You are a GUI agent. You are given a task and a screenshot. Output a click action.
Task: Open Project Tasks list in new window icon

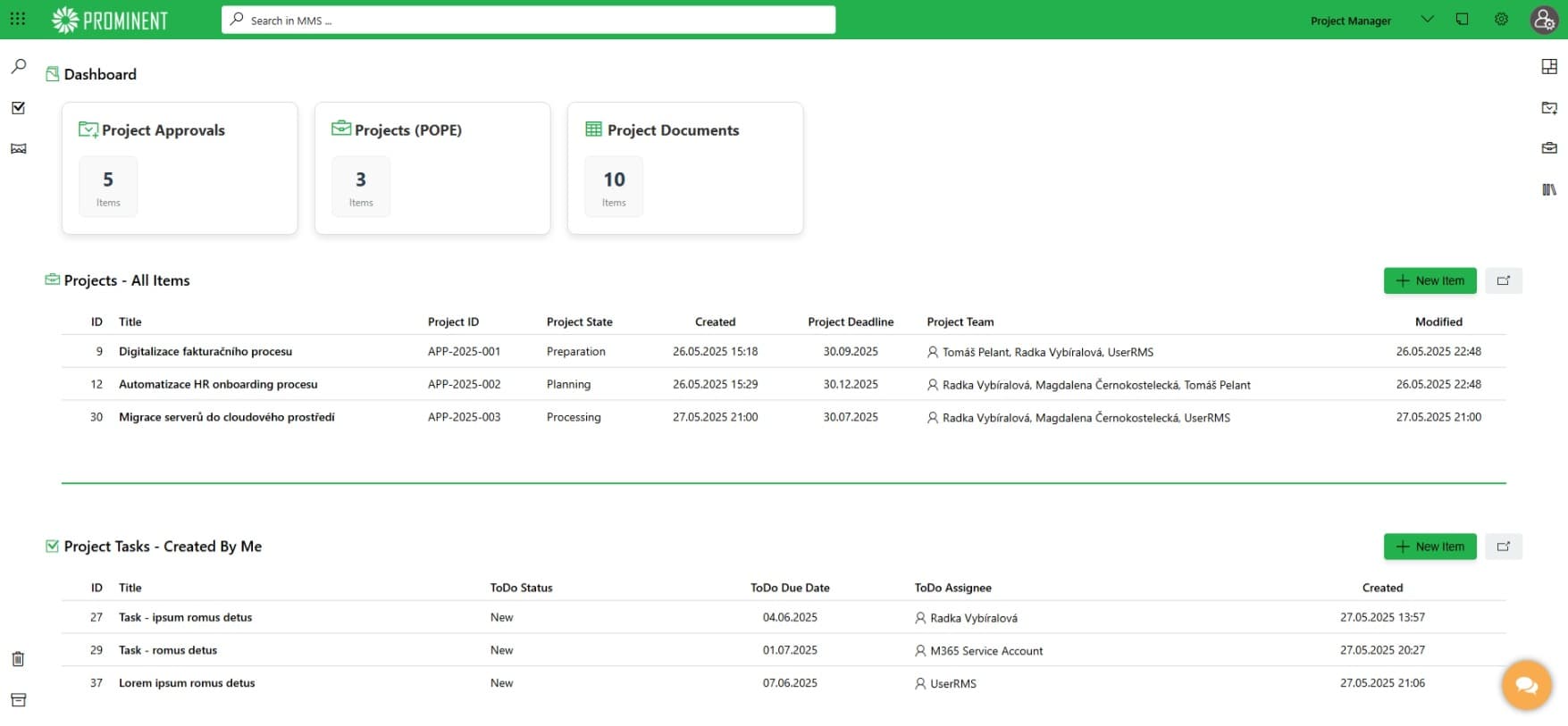(1504, 547)
